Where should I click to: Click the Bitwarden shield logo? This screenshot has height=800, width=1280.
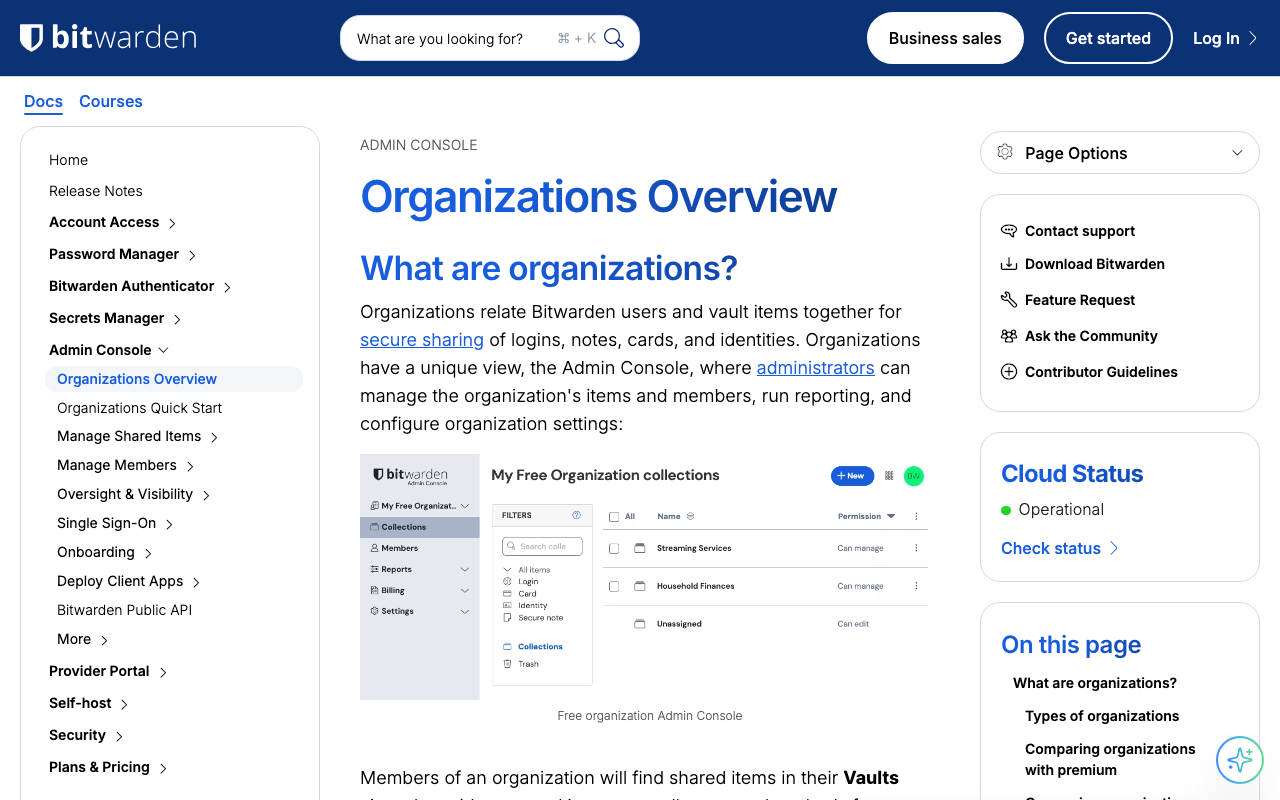[31, 38]
